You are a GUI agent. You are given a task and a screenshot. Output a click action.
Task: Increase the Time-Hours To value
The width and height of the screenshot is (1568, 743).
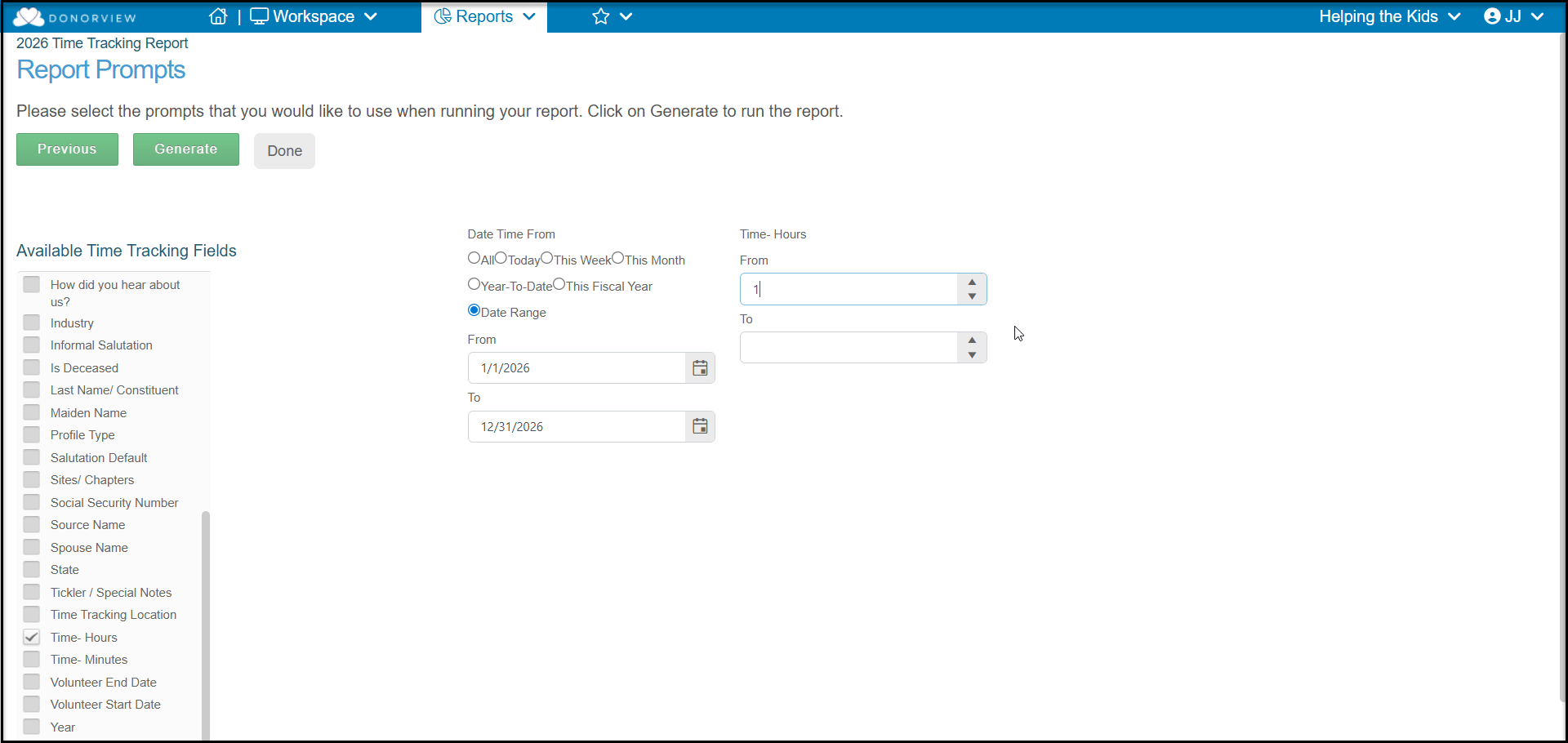972,340
